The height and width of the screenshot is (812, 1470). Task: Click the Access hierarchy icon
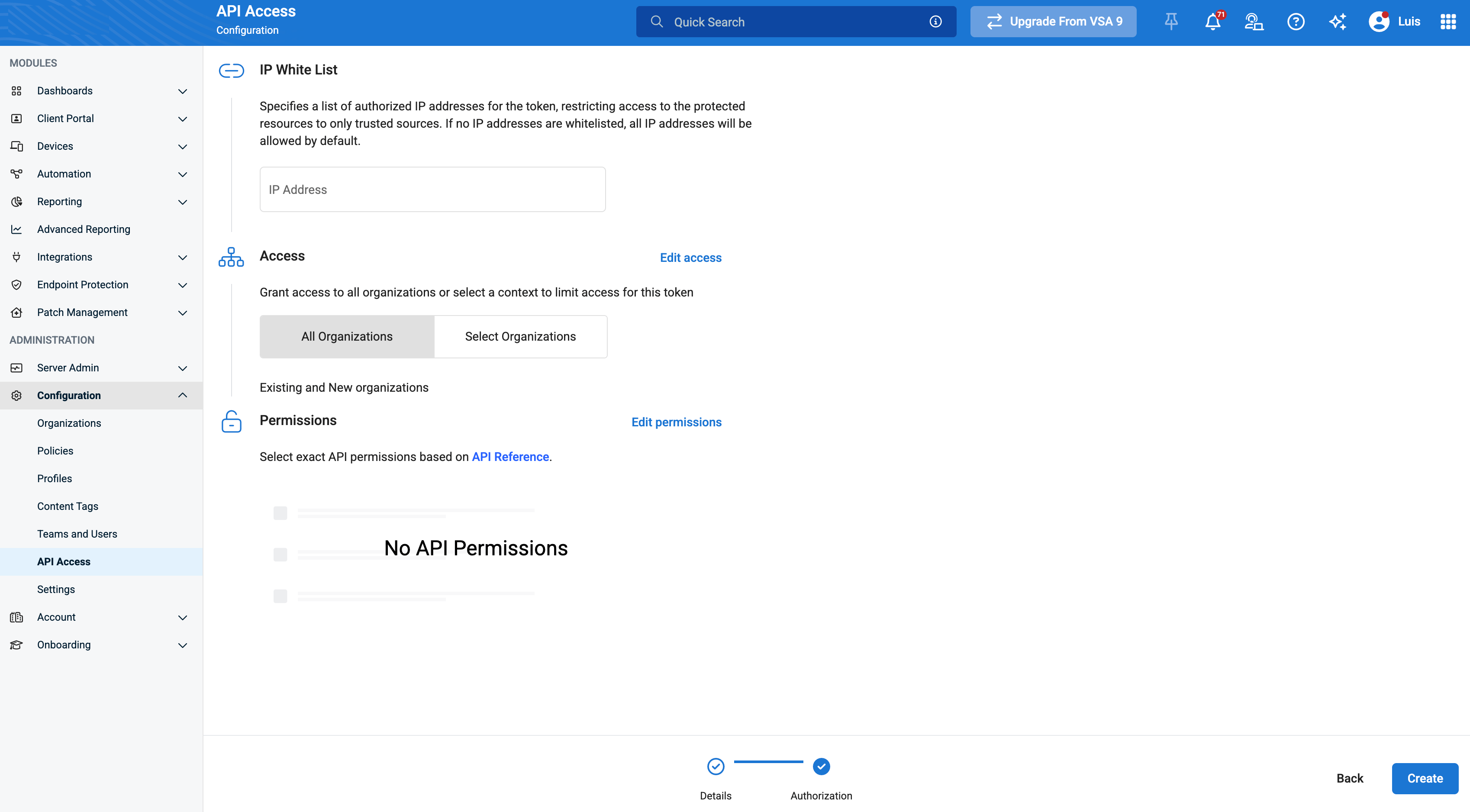(231, 257)
